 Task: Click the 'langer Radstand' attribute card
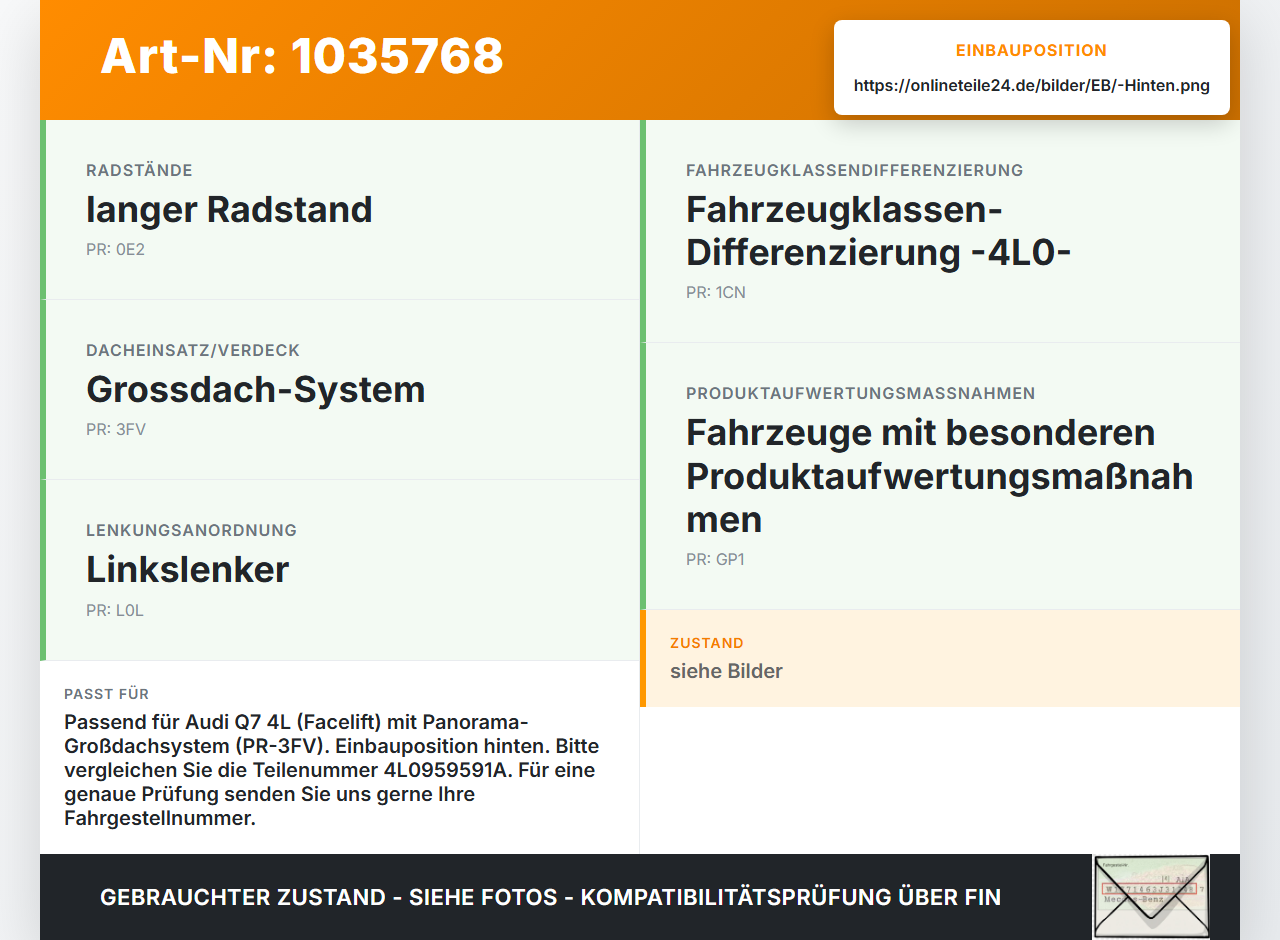click(340, 210)
